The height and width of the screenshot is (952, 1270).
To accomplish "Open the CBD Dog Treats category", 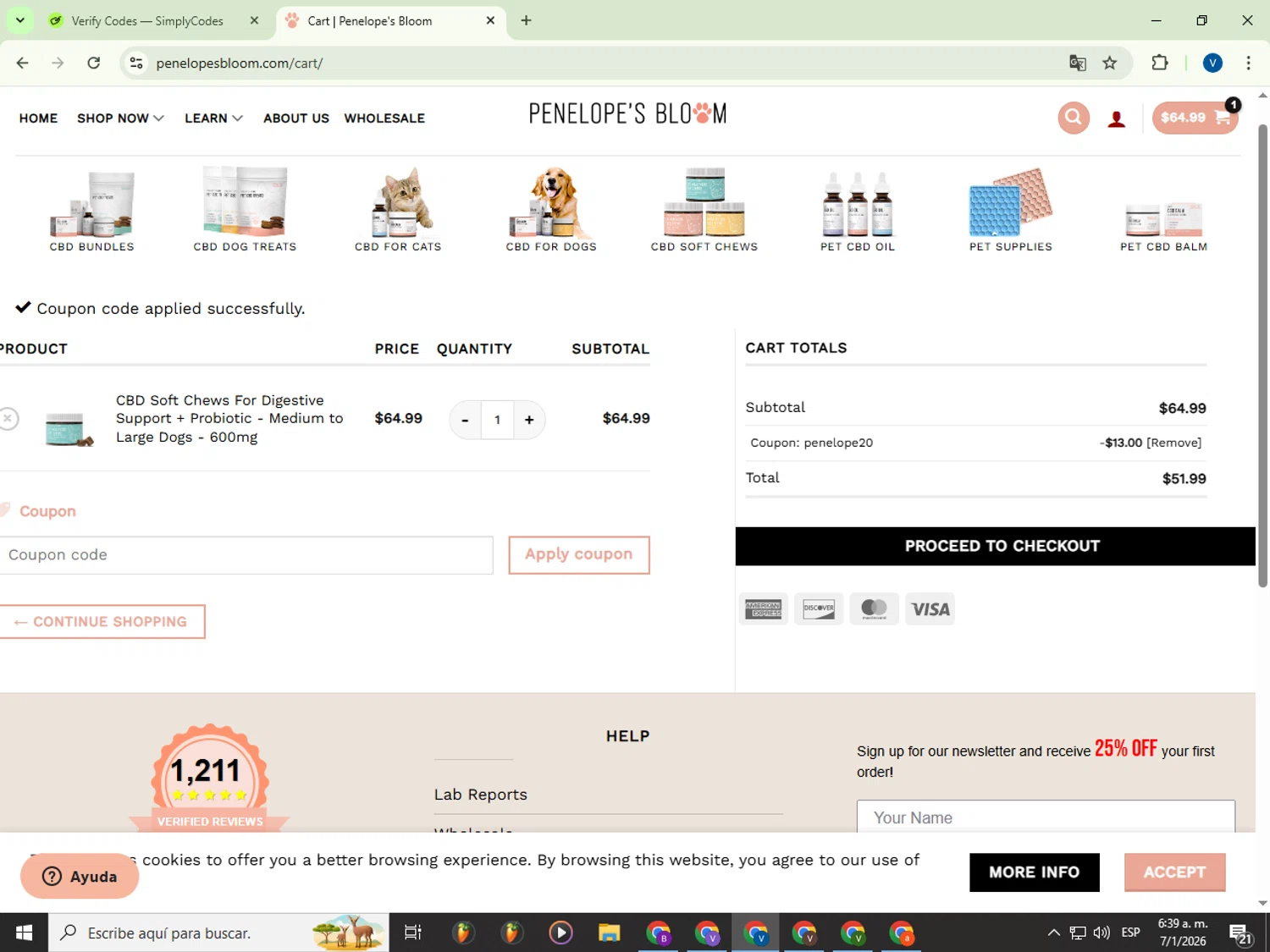I will click(x=245, y=210).
